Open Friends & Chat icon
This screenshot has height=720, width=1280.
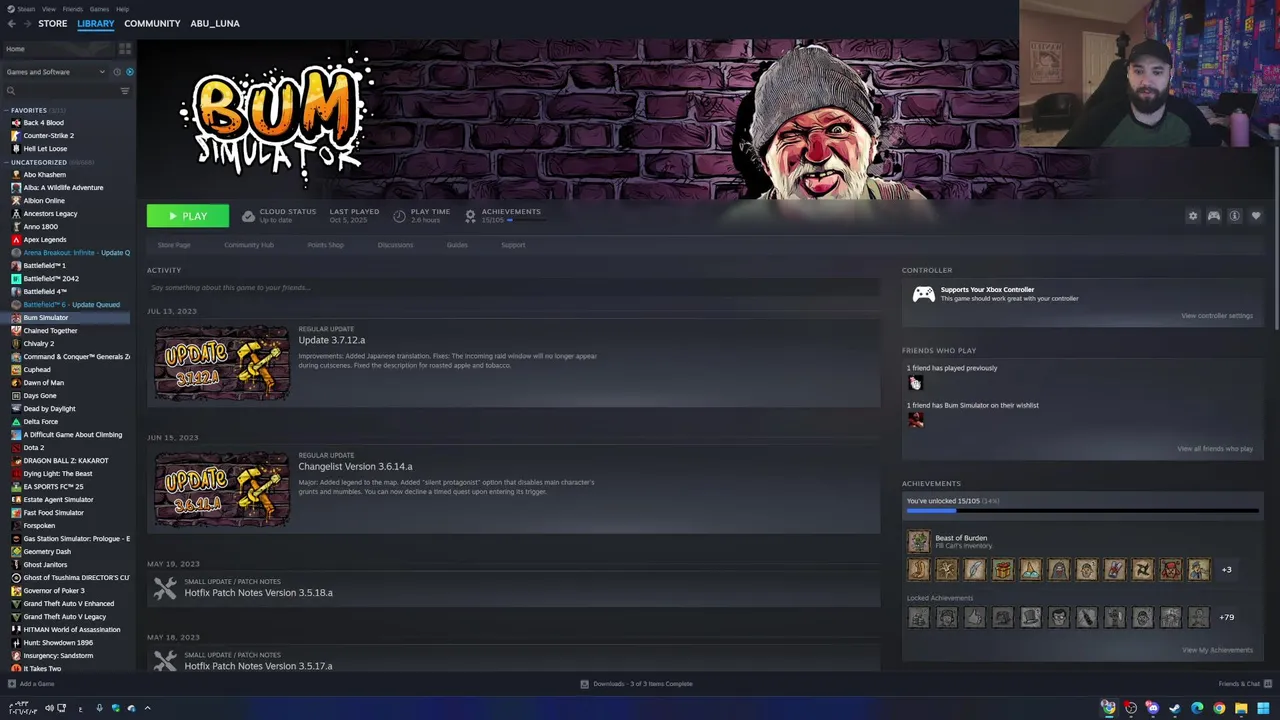tap(1266, 684)
